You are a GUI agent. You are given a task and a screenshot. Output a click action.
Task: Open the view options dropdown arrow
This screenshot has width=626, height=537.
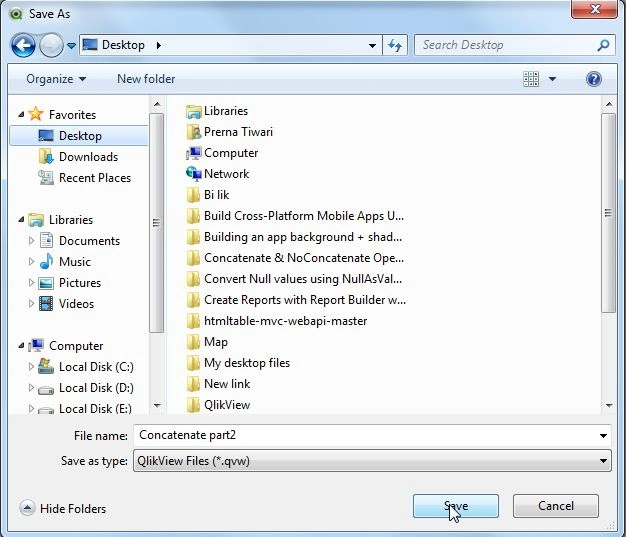553,79
